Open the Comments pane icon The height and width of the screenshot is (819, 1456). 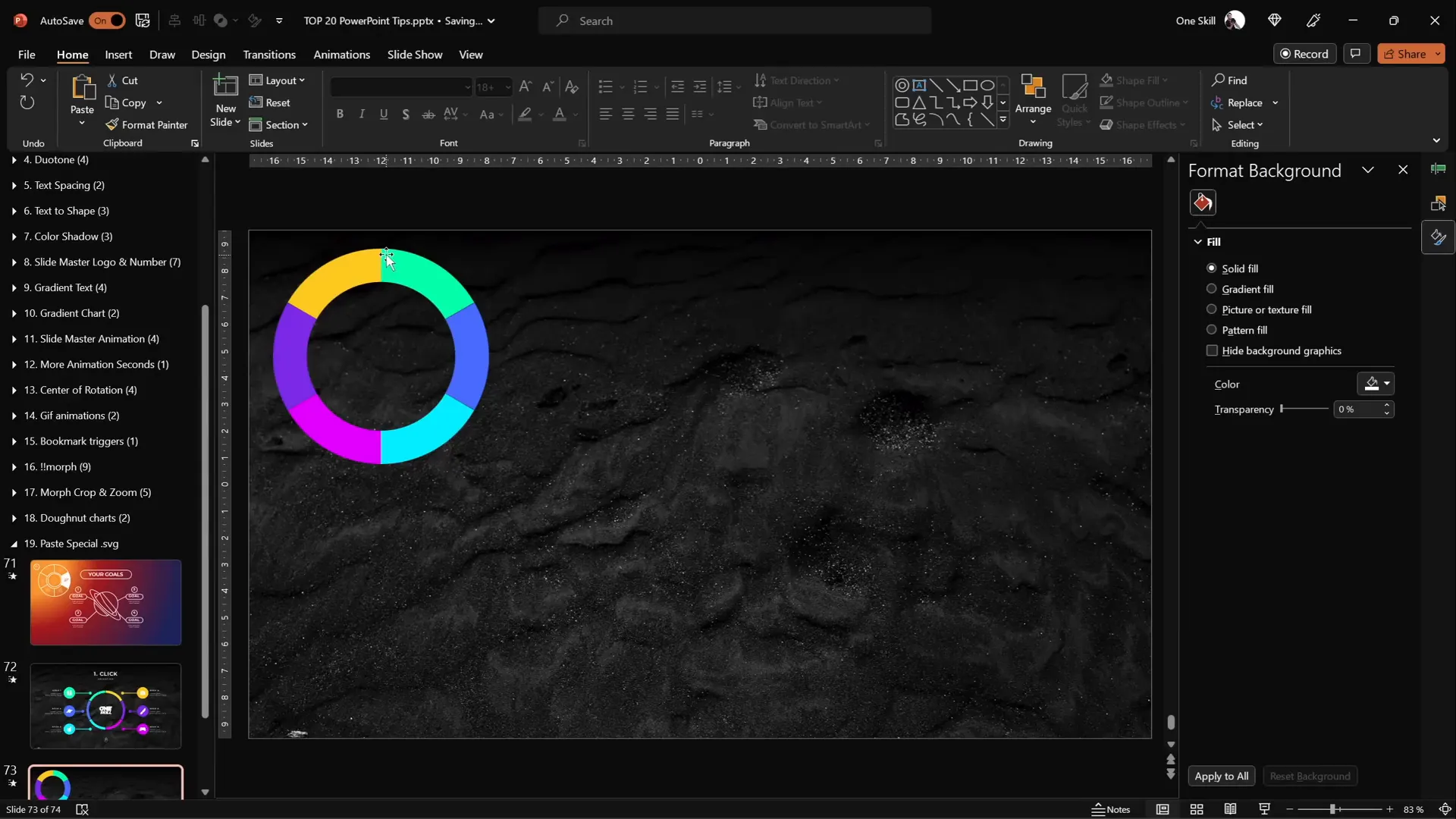[1355, 54]
